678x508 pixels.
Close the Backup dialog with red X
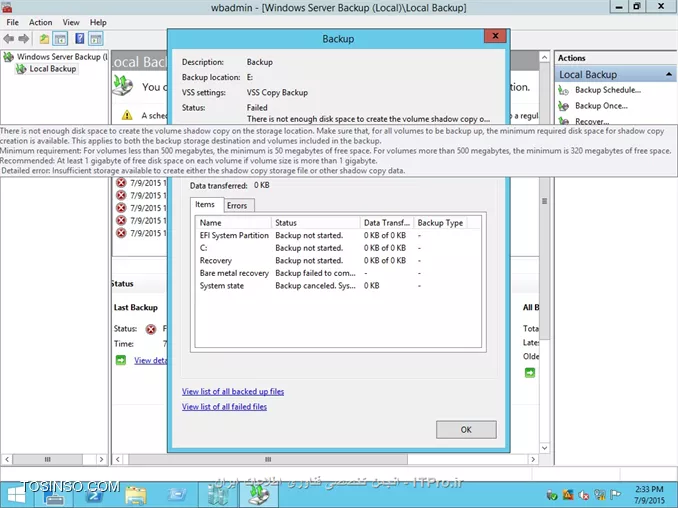click(x=496, y=36)
